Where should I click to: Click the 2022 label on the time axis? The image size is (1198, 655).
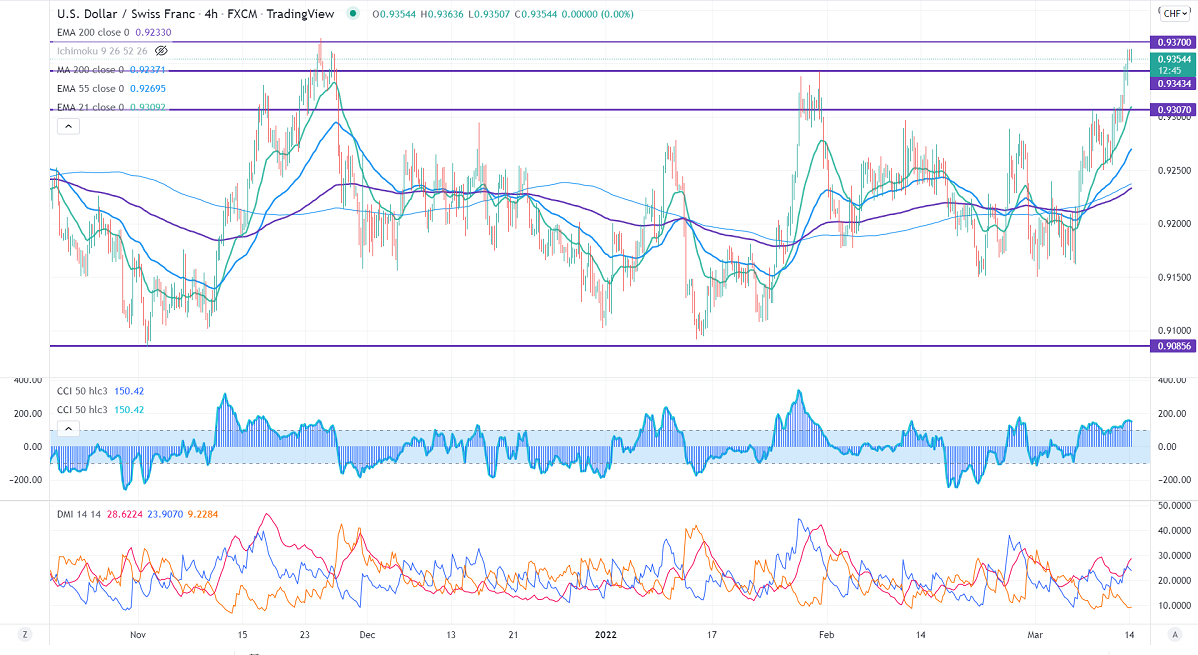click(607, 634)
